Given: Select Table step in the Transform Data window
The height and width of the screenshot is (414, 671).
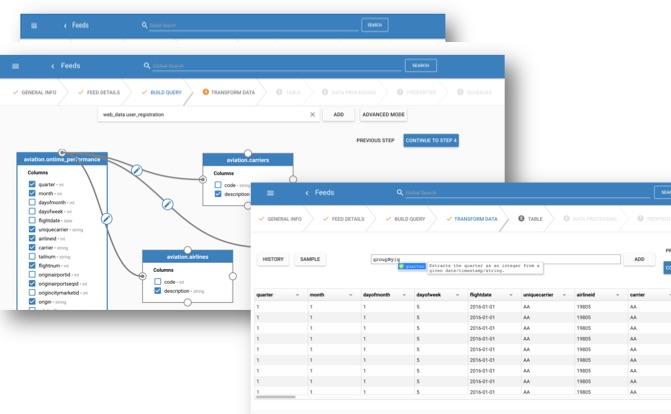Looking at the screenshot, I should click(x=530, y=219).
